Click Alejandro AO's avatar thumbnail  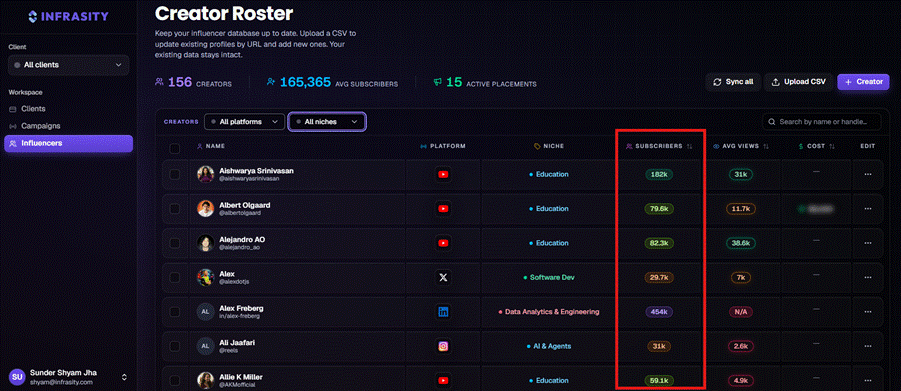[x=206, y=243]
